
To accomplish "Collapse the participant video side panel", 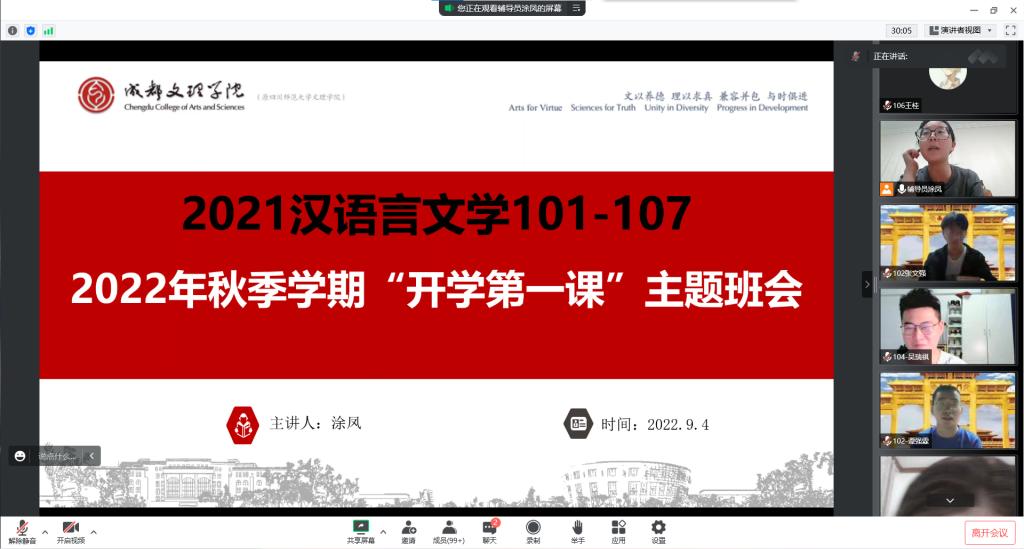I will [x=867, y=284].
